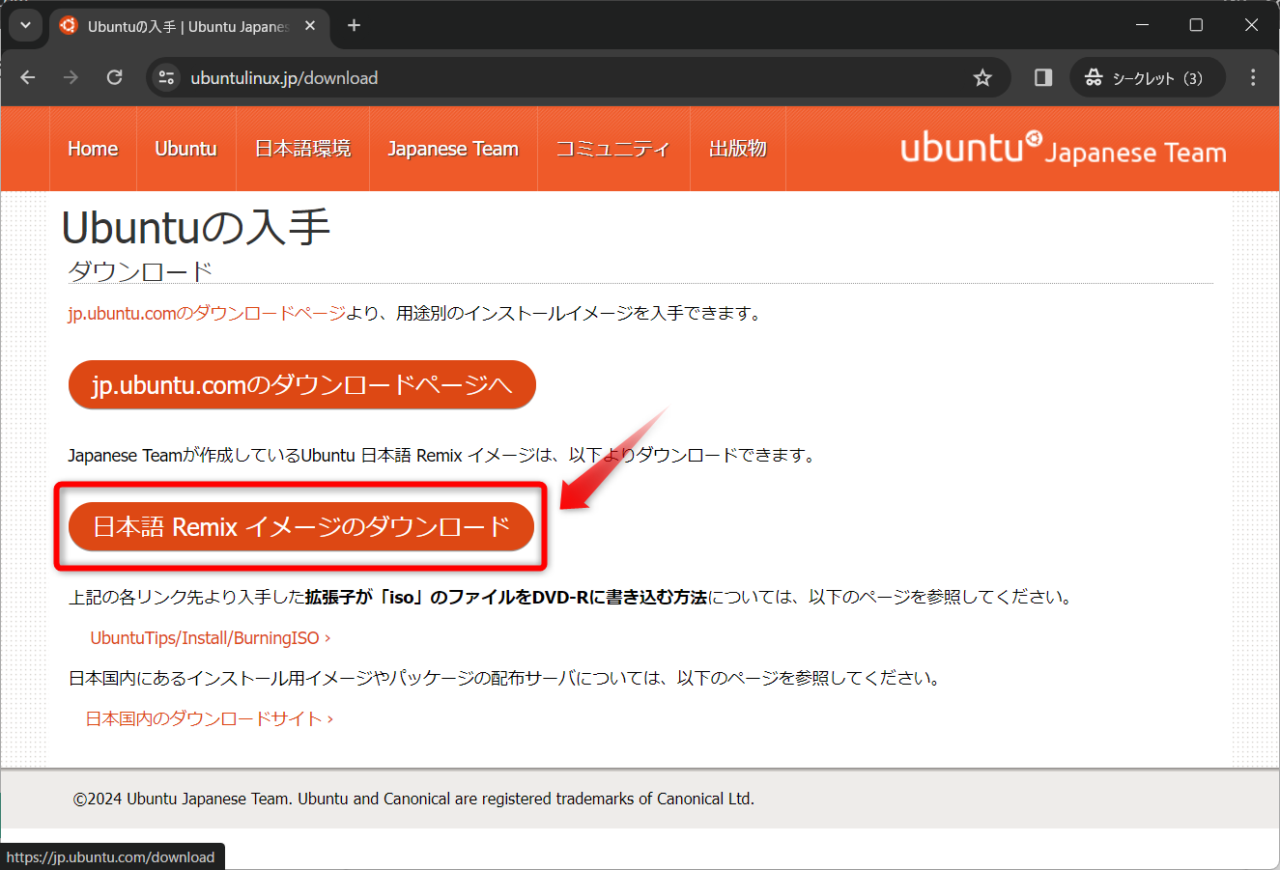1280x870 pixels.
Task: Open the site information icon in address bar
Action: 166,77
